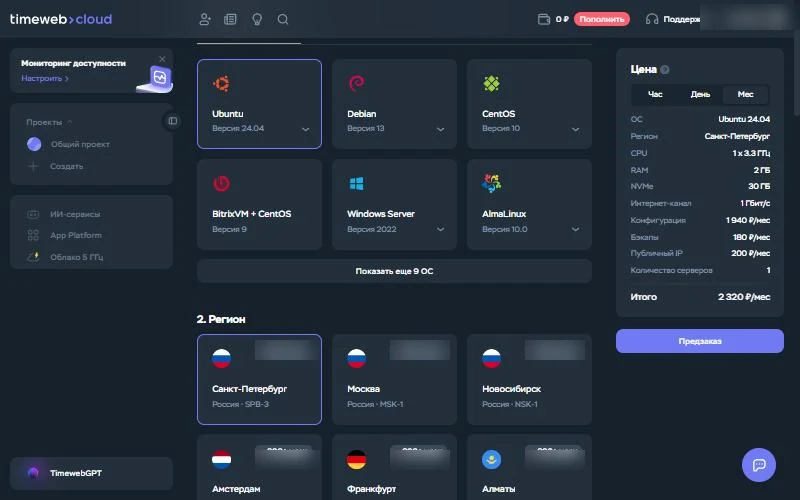The image size is (800, 500).
Task: Click the Конфигурация 1 940 ₽/мес row
Action: [x=700, y=220]
